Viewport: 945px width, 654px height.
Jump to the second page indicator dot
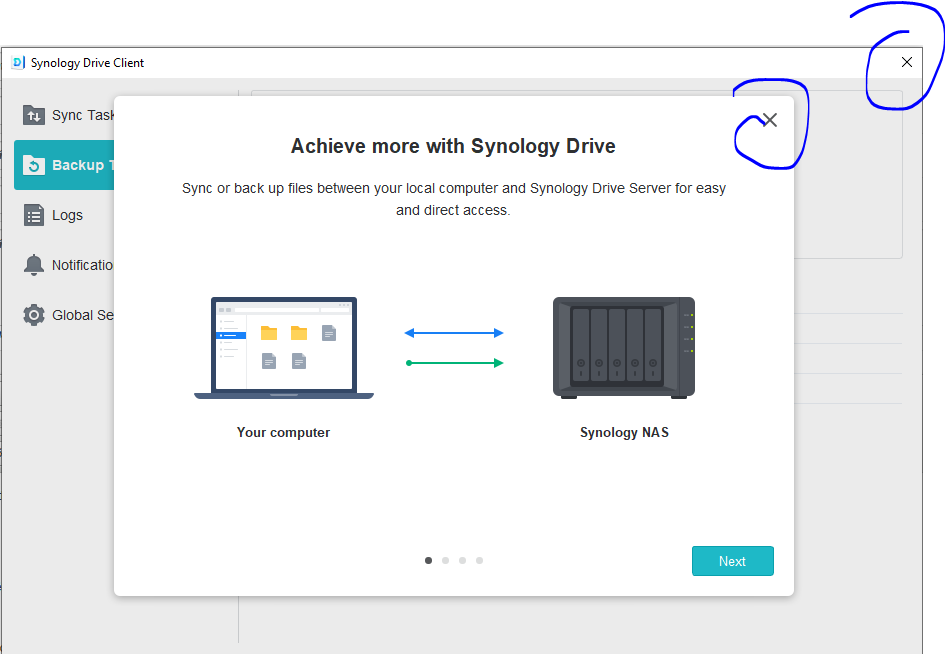445,561
